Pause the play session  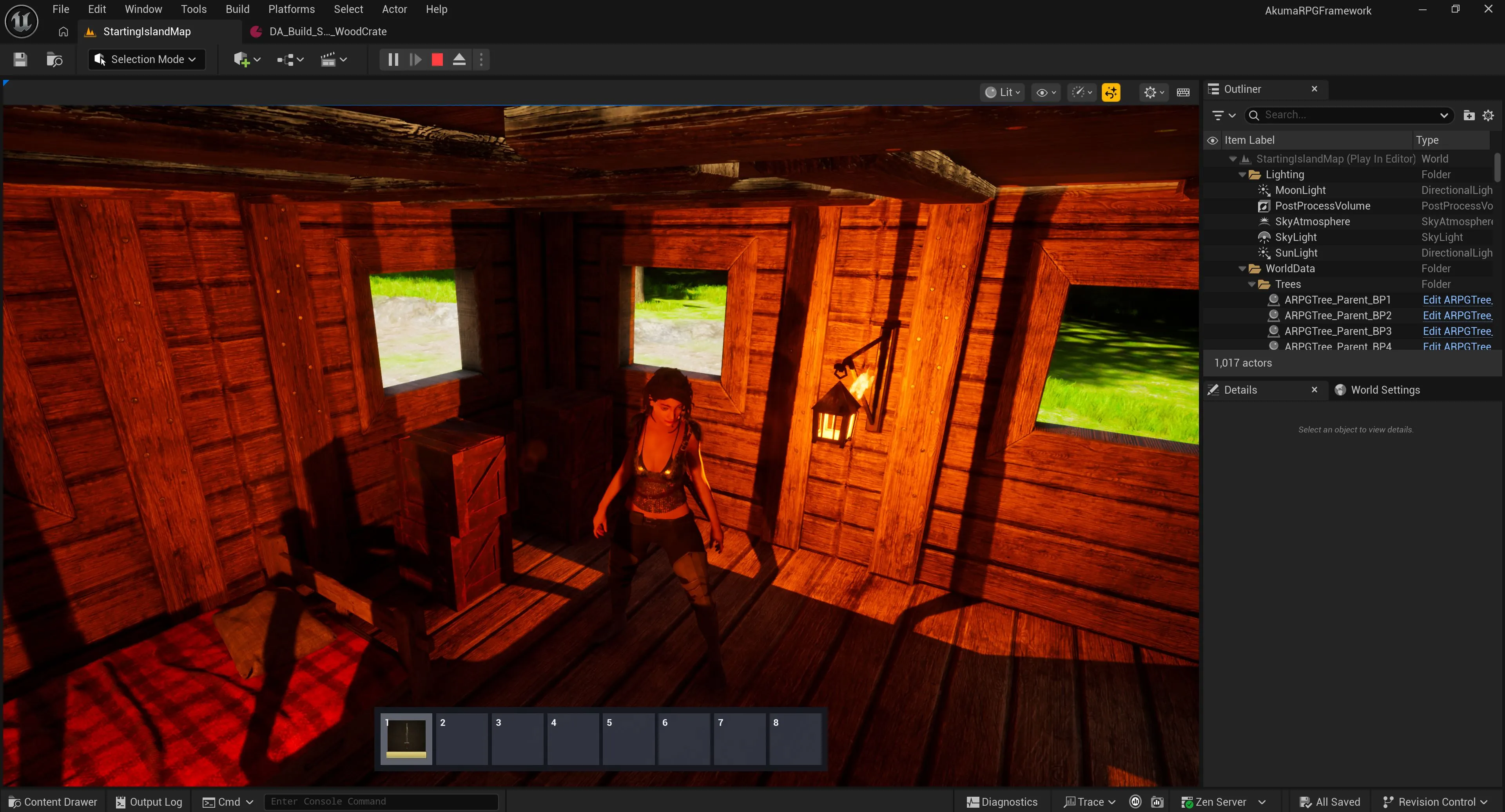(393, 60)
